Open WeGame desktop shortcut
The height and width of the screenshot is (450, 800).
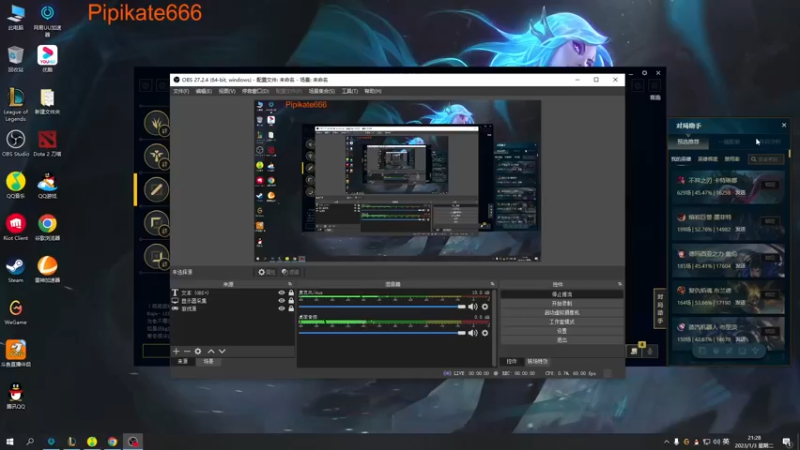click(16, 312)
